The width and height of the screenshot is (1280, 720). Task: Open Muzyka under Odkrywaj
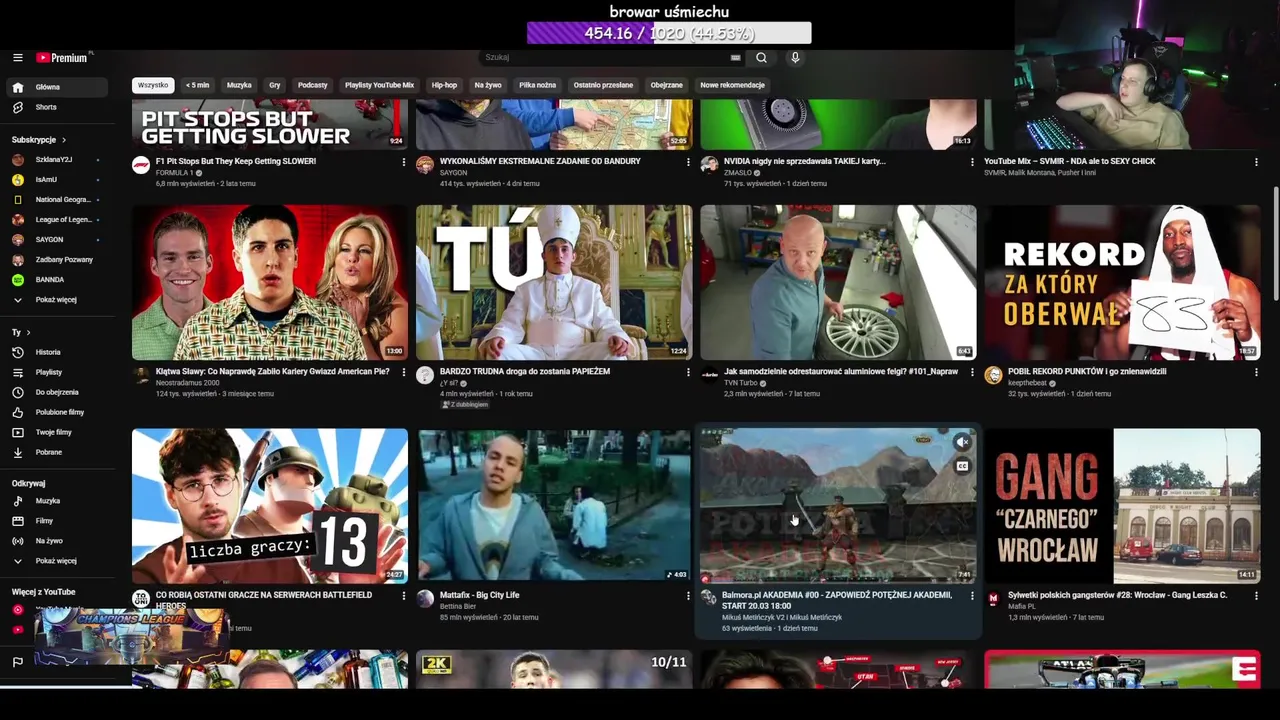pyautogui.click(x=55, y=501)
